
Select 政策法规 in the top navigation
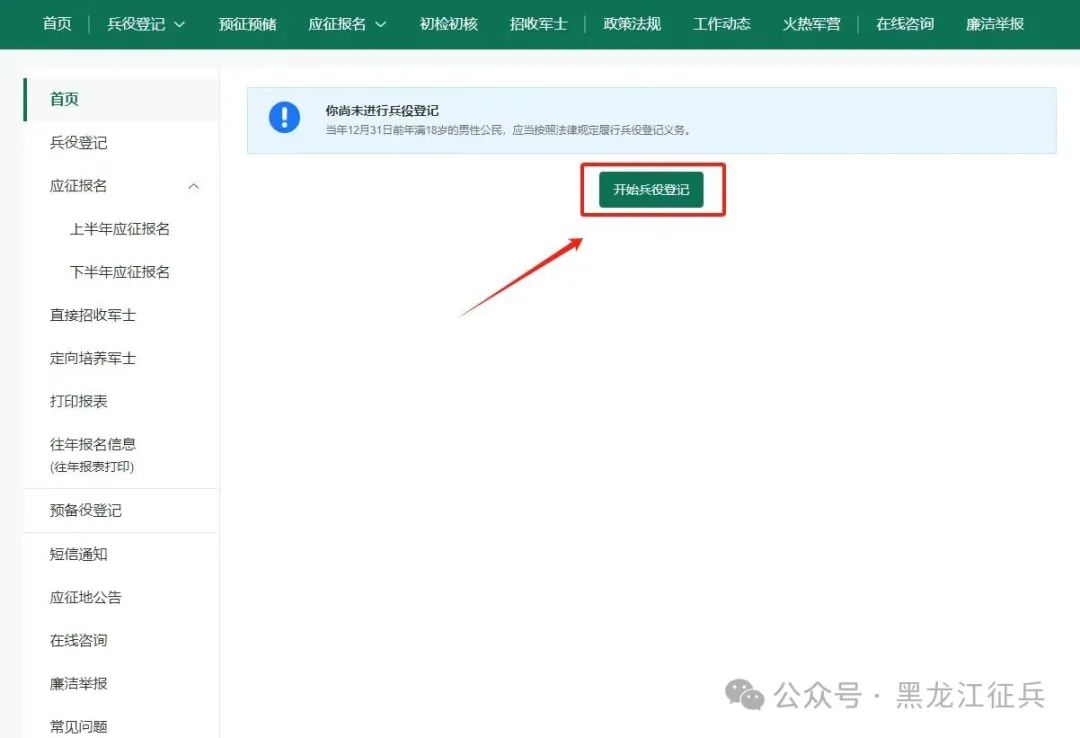coord(631,23)
